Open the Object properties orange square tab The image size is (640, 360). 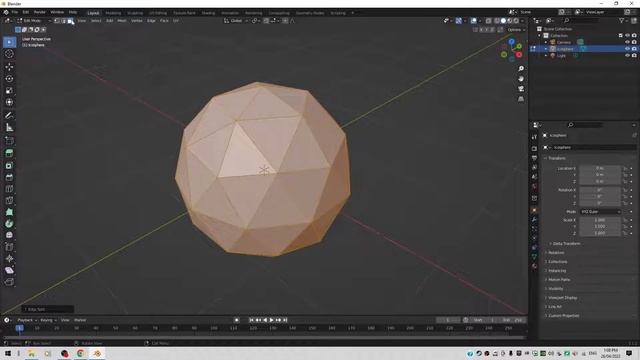pos(534,210)
